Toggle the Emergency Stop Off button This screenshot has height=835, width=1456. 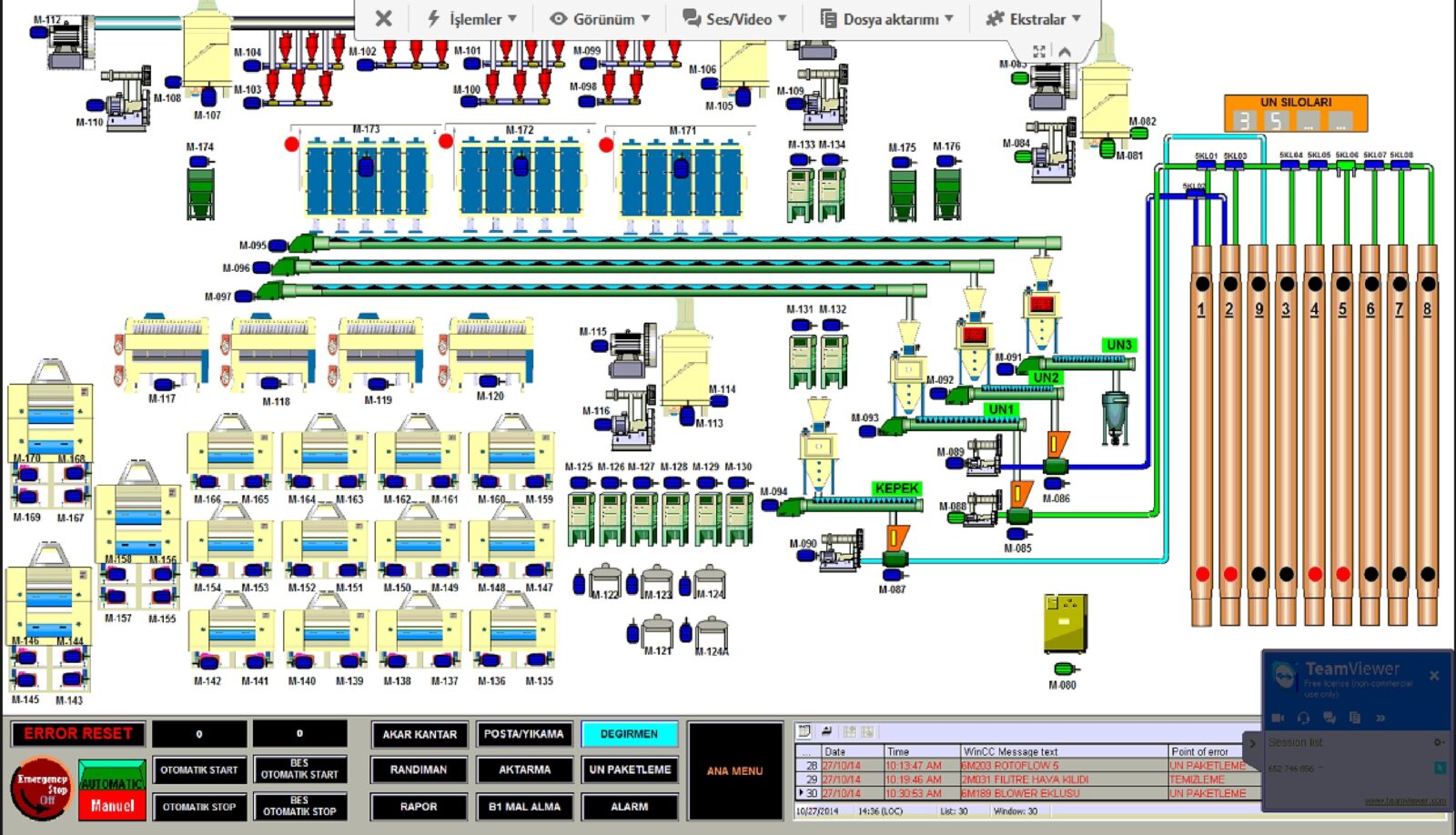click(x=42, y=789)
